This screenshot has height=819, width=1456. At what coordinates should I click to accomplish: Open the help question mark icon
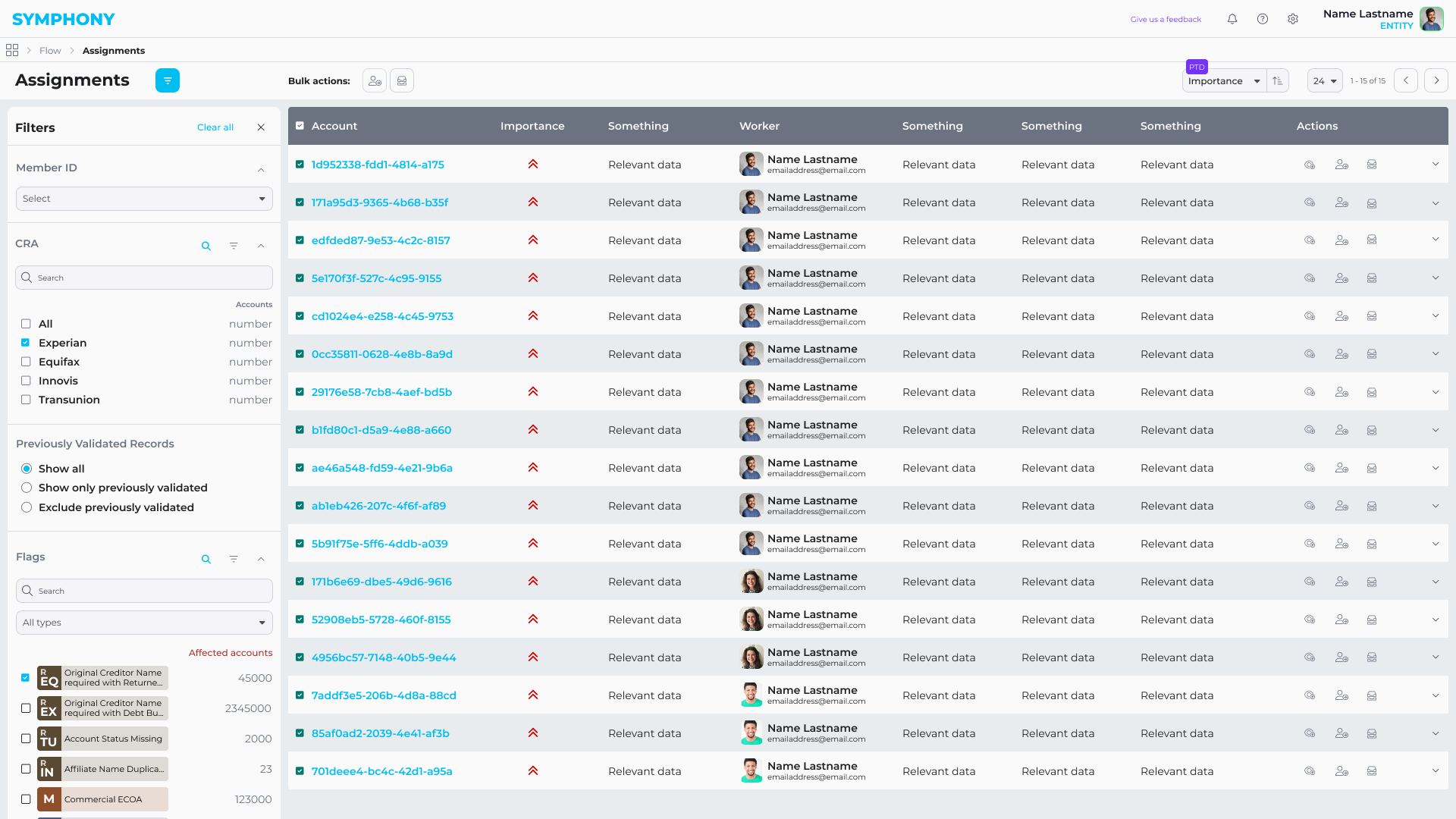[x=1263, y=19]
